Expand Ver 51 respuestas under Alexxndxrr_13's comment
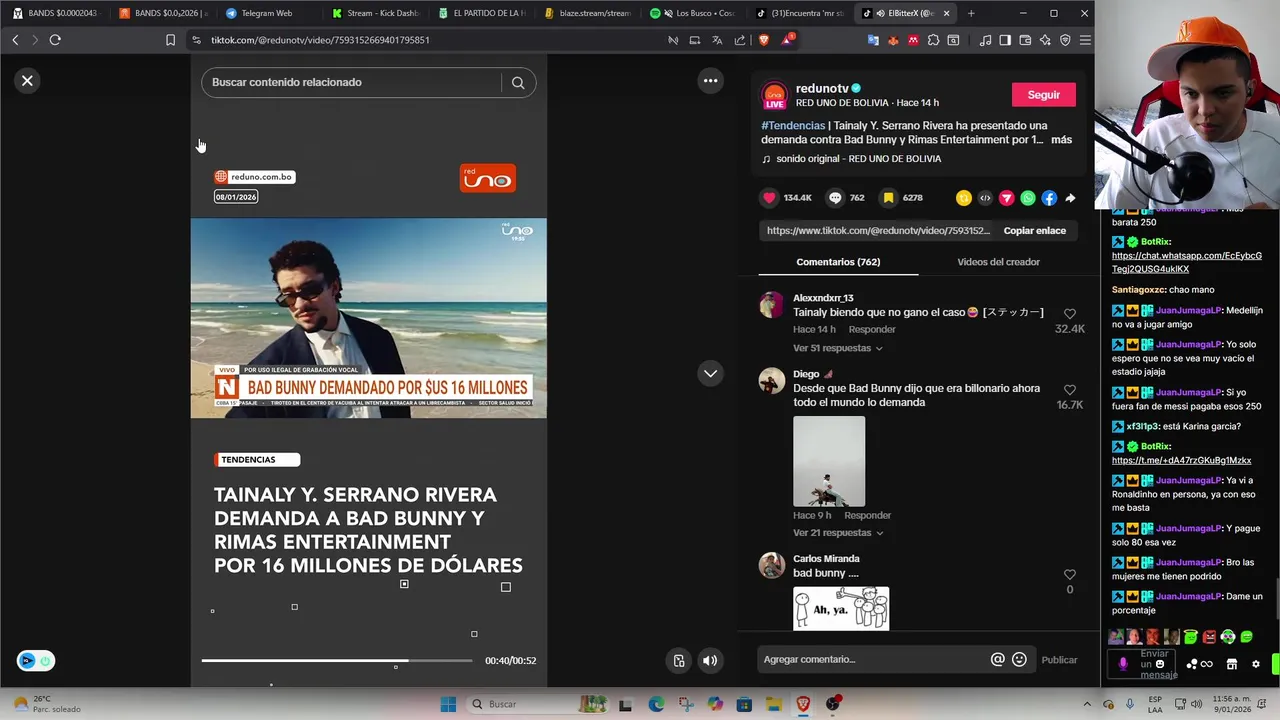This screenshot has width=1280, height=720. tap(837, 348)
